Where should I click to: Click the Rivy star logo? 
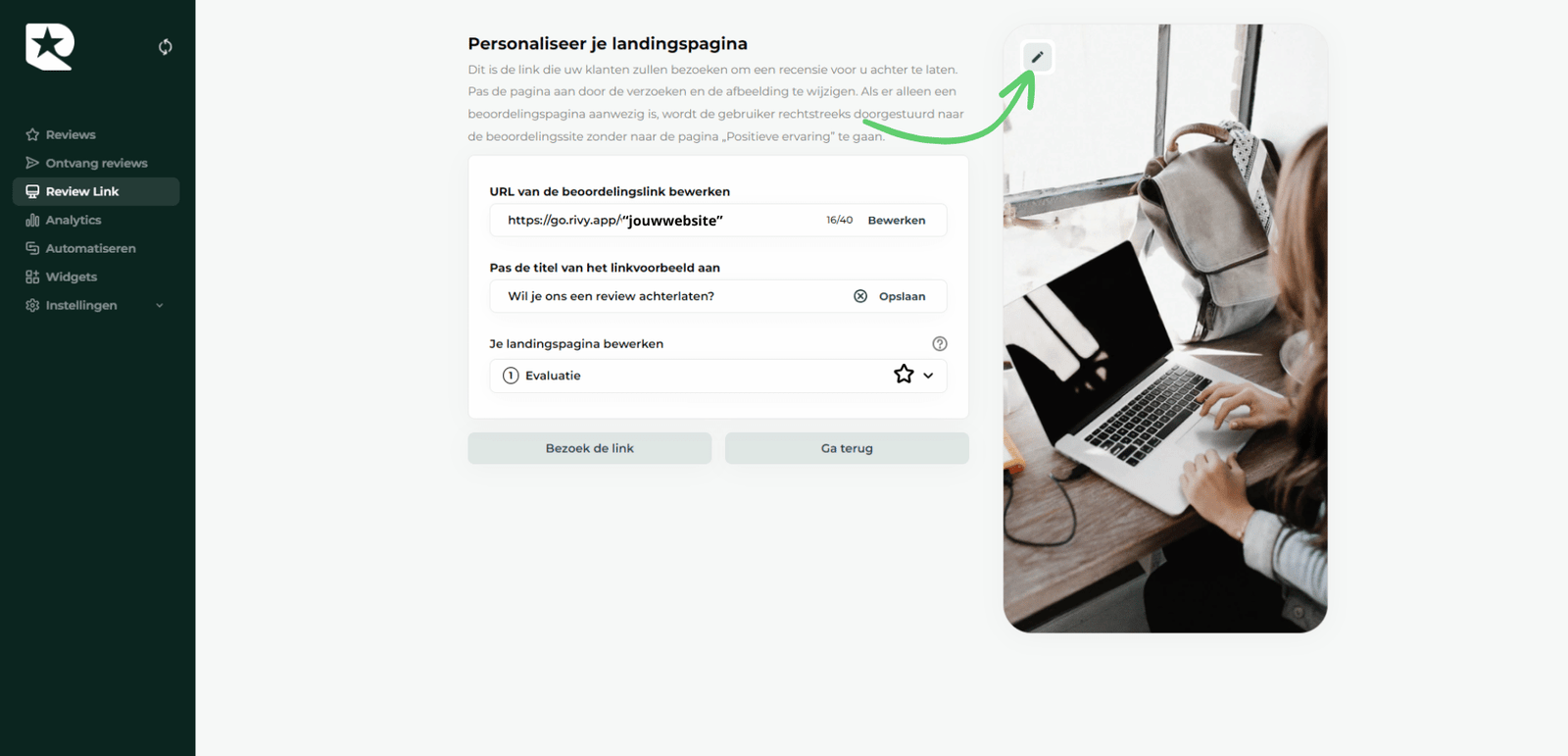click(50, 47)
